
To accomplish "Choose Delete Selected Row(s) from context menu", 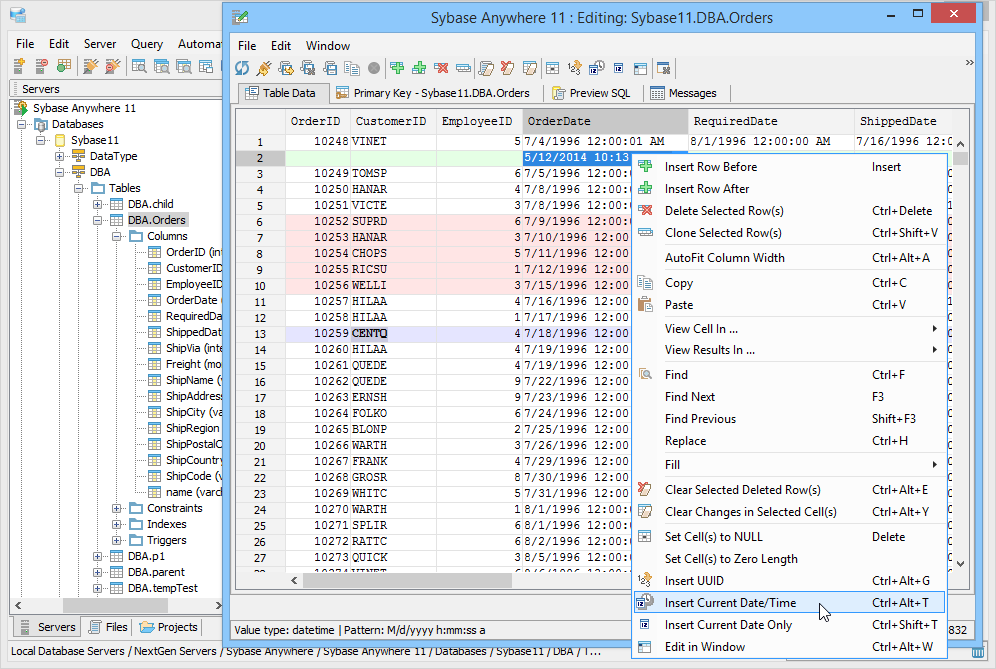I will coord(789,210).
